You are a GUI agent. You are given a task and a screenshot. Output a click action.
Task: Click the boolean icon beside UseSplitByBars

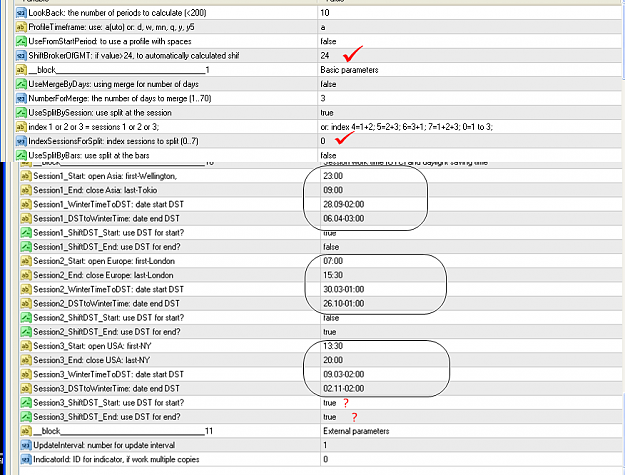click(21, 155)
